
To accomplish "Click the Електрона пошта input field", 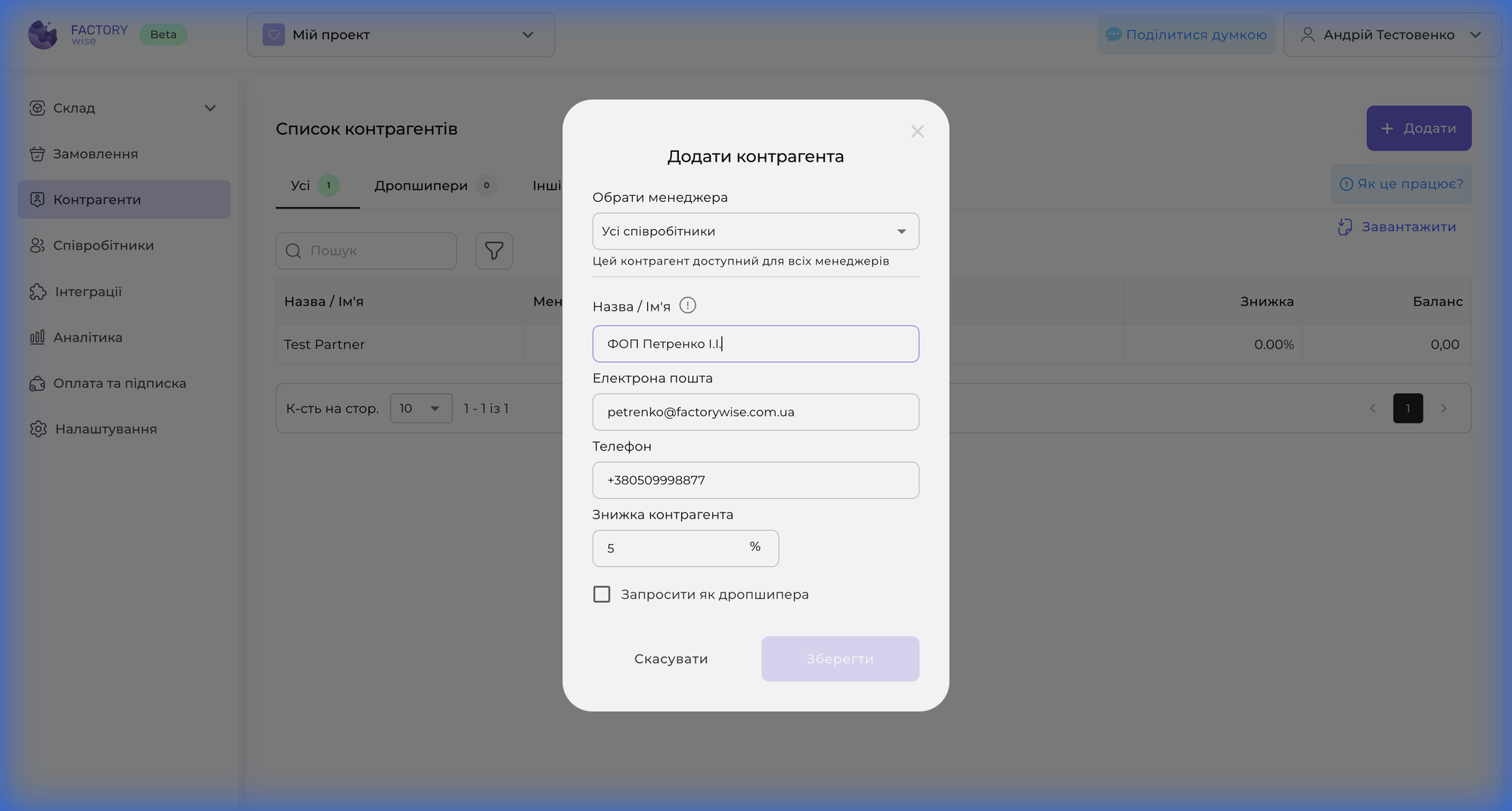I will 755,413.
